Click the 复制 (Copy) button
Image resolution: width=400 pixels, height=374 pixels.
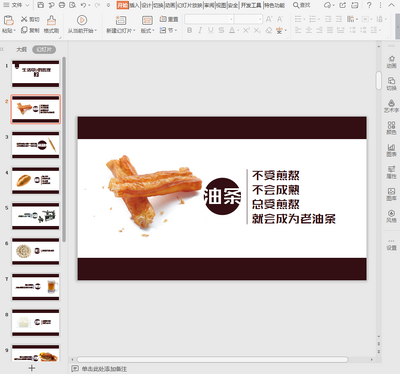pos(30,30)
